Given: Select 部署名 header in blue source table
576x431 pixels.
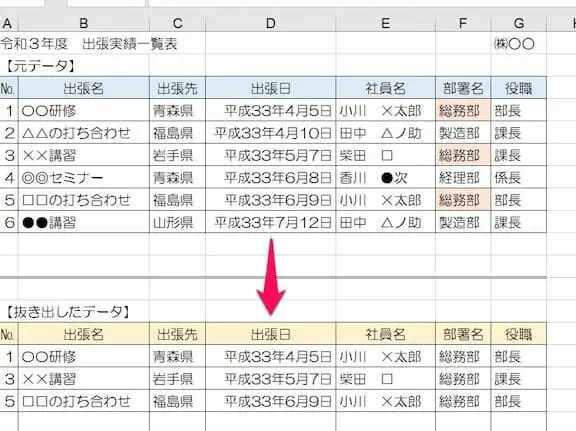Looking at the screenshot, I should [x=463, y=88].
